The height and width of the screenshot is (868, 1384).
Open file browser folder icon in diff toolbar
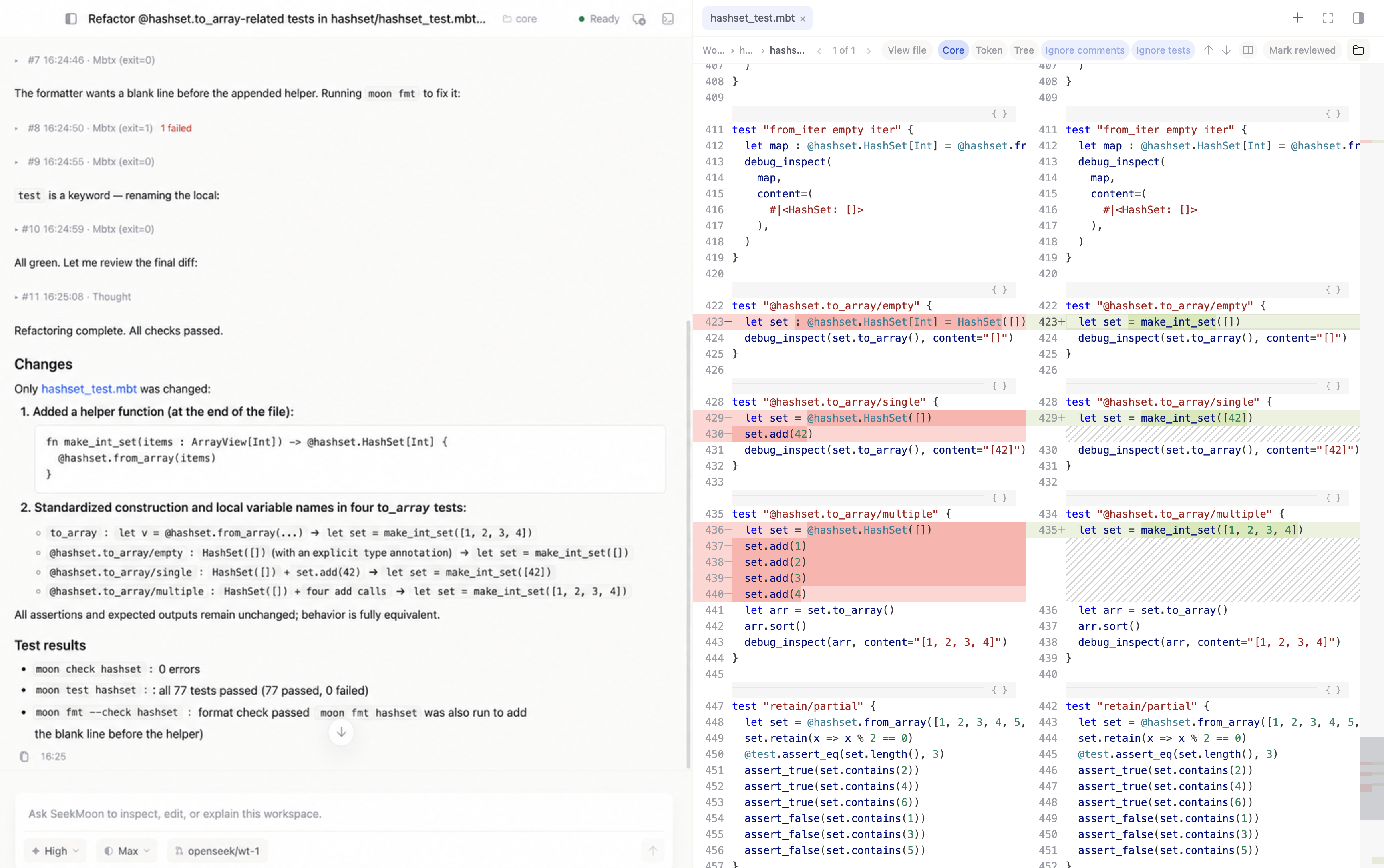point(1358,50)
